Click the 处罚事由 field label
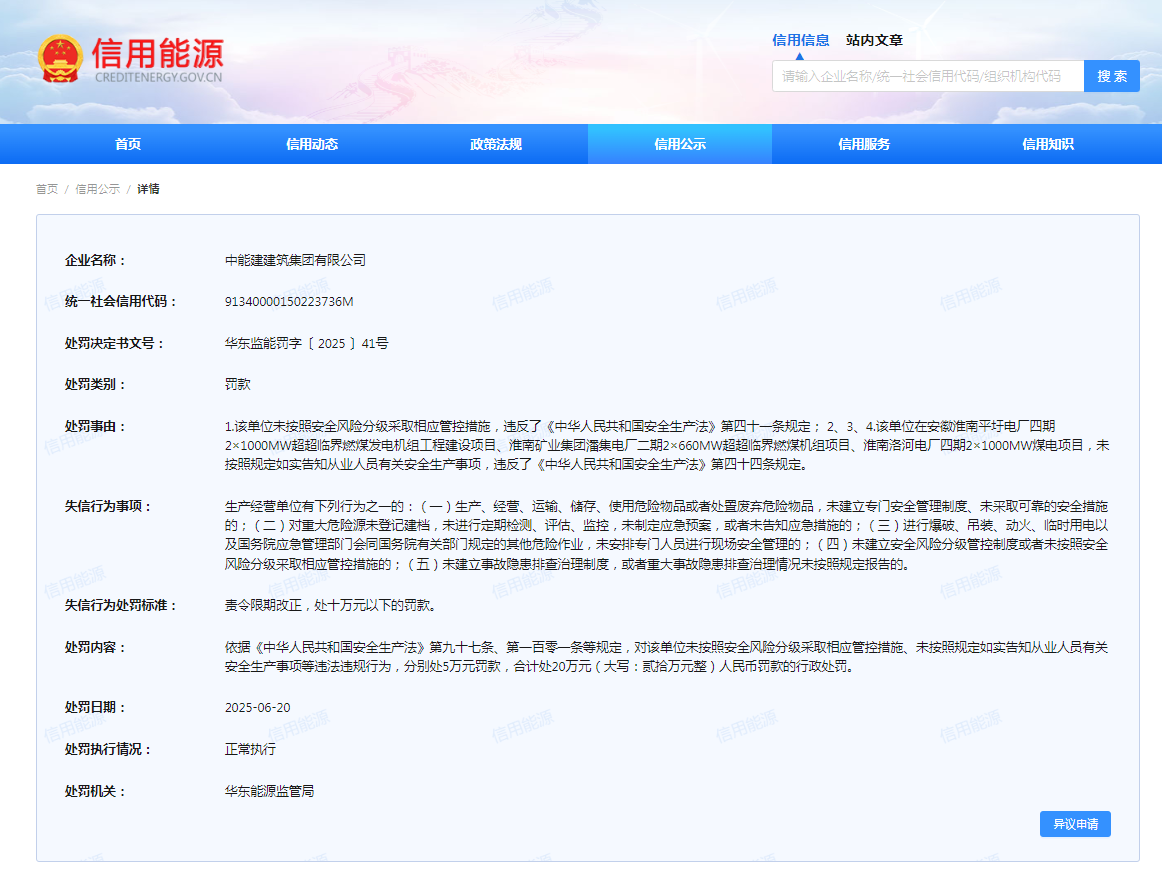 click(x=96, y=426)
